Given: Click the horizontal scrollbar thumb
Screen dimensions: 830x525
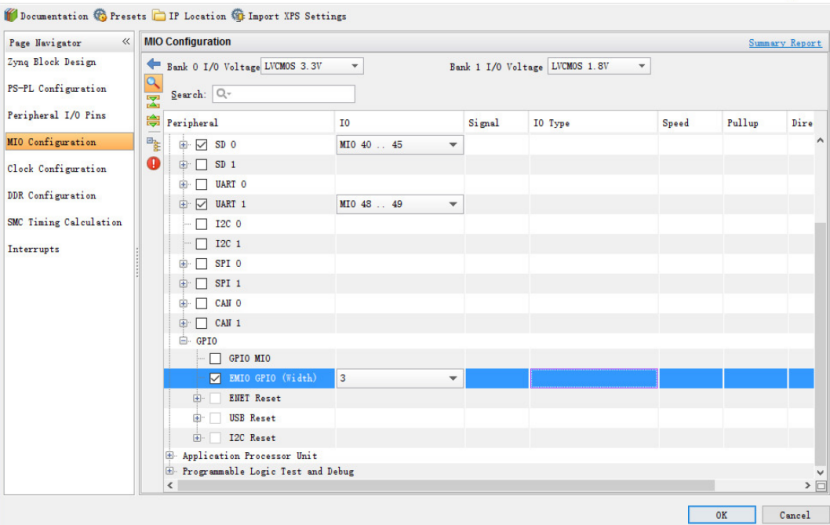Looking at the screenshot, I should [x=446, y=485].
